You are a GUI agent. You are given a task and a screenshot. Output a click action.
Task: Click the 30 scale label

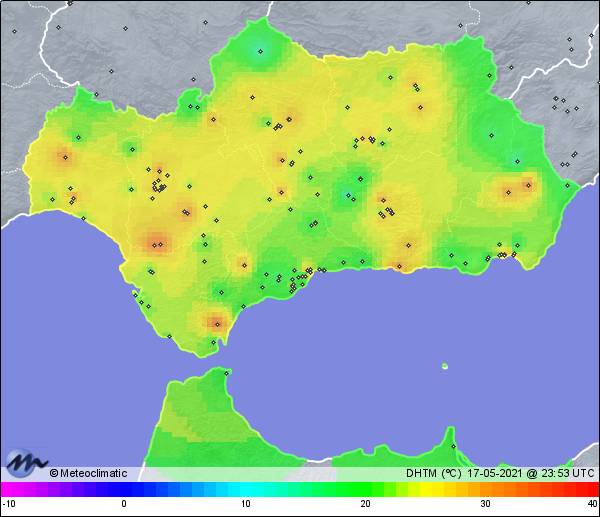tap(486, 504)
